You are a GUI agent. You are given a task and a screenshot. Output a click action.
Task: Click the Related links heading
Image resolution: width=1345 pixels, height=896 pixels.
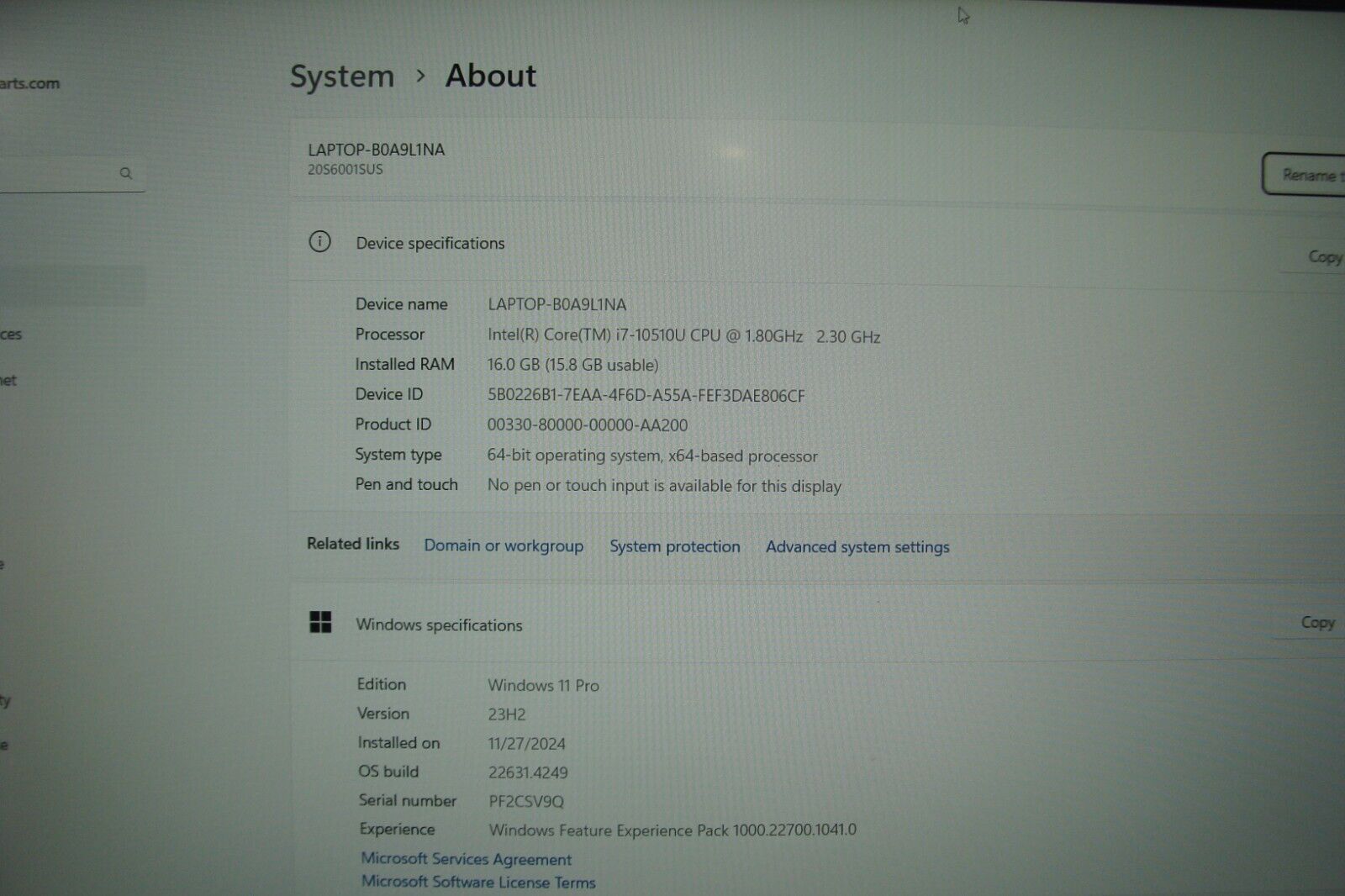coord(352,544)
